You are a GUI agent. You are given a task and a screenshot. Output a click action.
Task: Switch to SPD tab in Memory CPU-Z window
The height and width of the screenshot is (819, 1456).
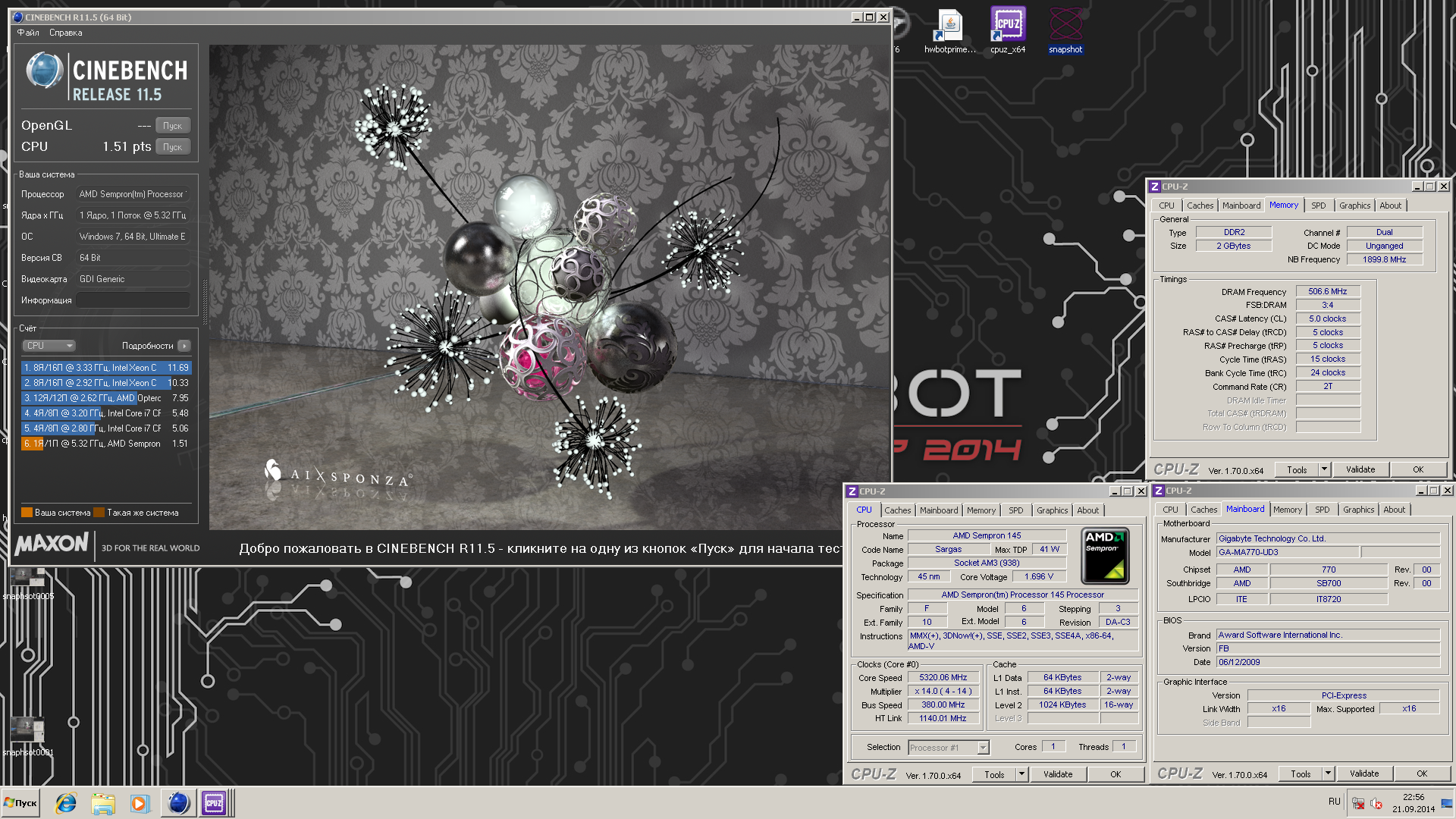coord(1319,206)
